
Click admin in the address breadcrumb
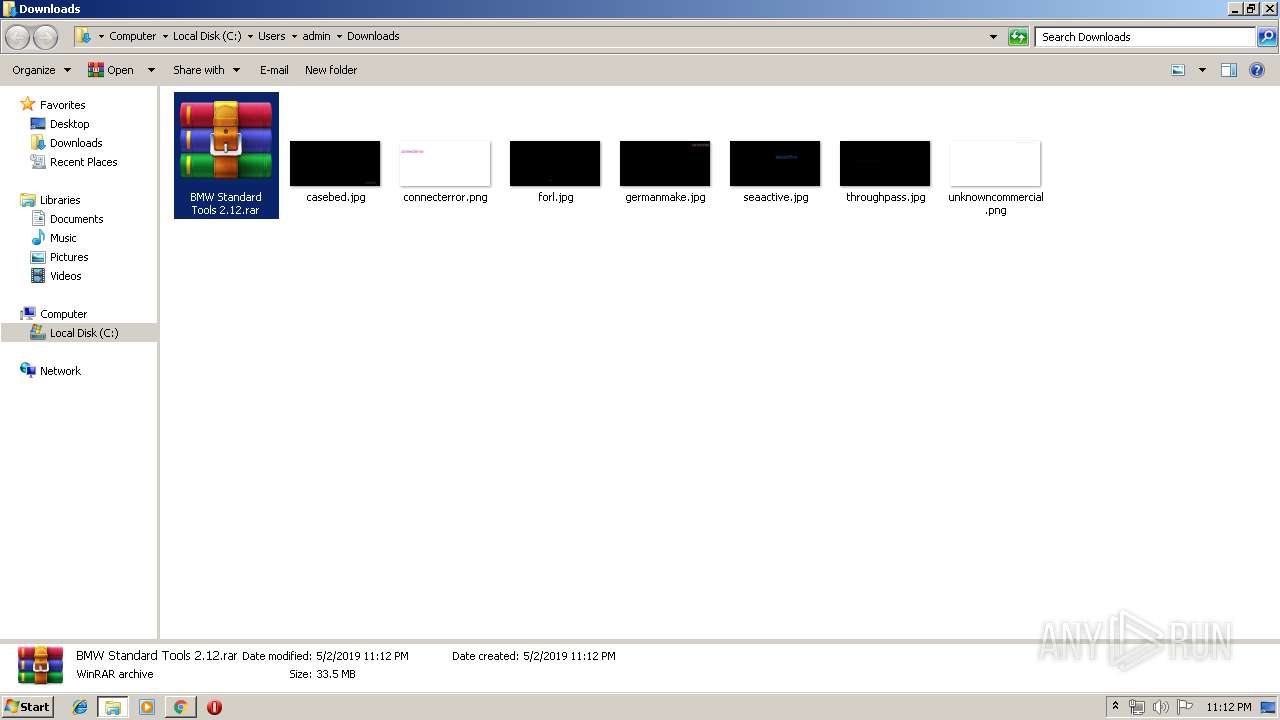click(x=316, y=36)
